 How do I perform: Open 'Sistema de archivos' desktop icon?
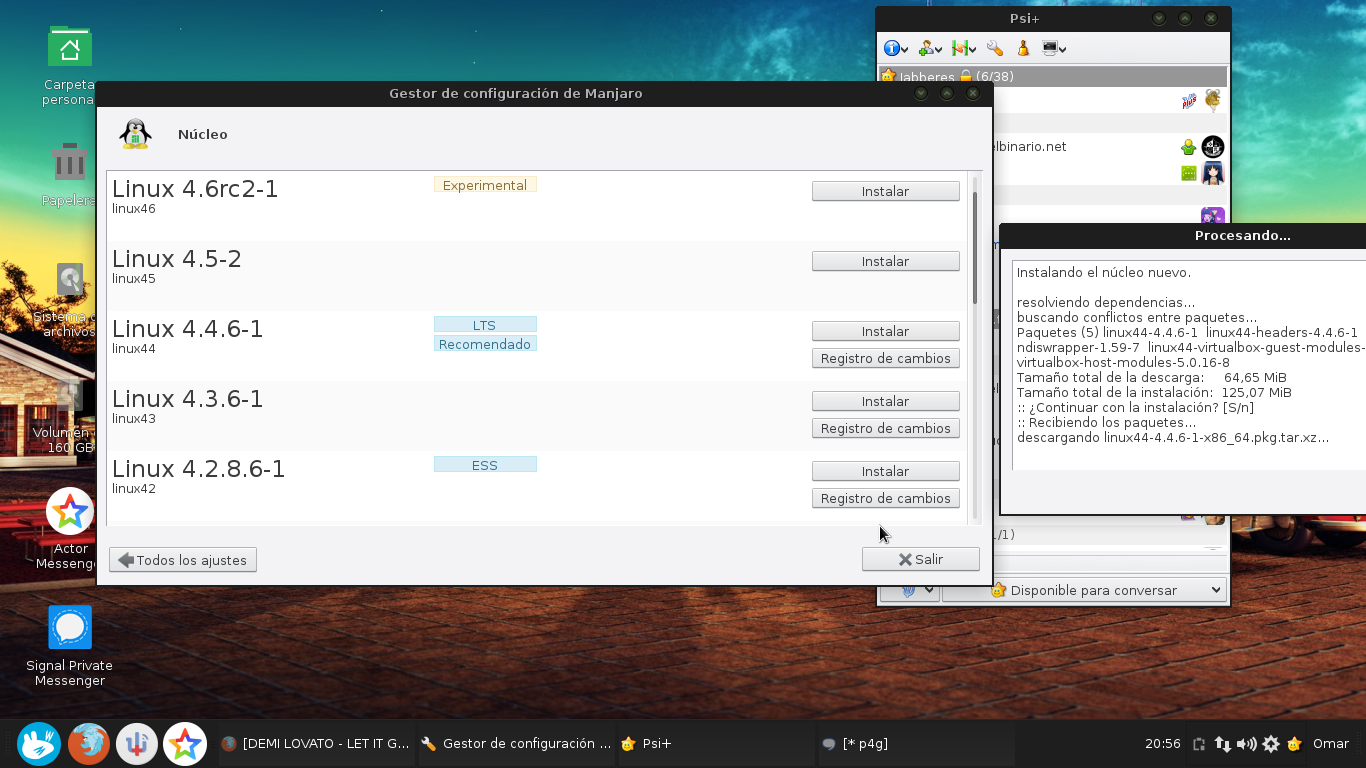[x=70, y=300]
